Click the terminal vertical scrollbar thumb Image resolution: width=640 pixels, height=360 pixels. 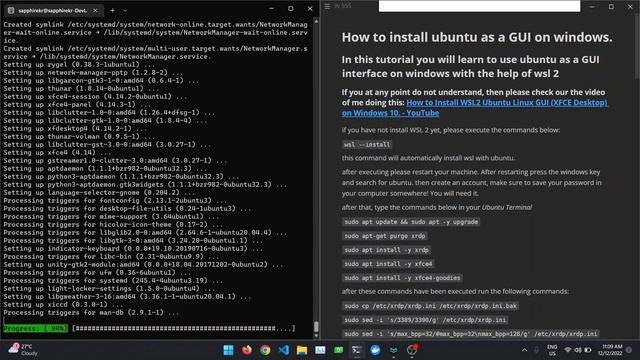coord(316,327)
